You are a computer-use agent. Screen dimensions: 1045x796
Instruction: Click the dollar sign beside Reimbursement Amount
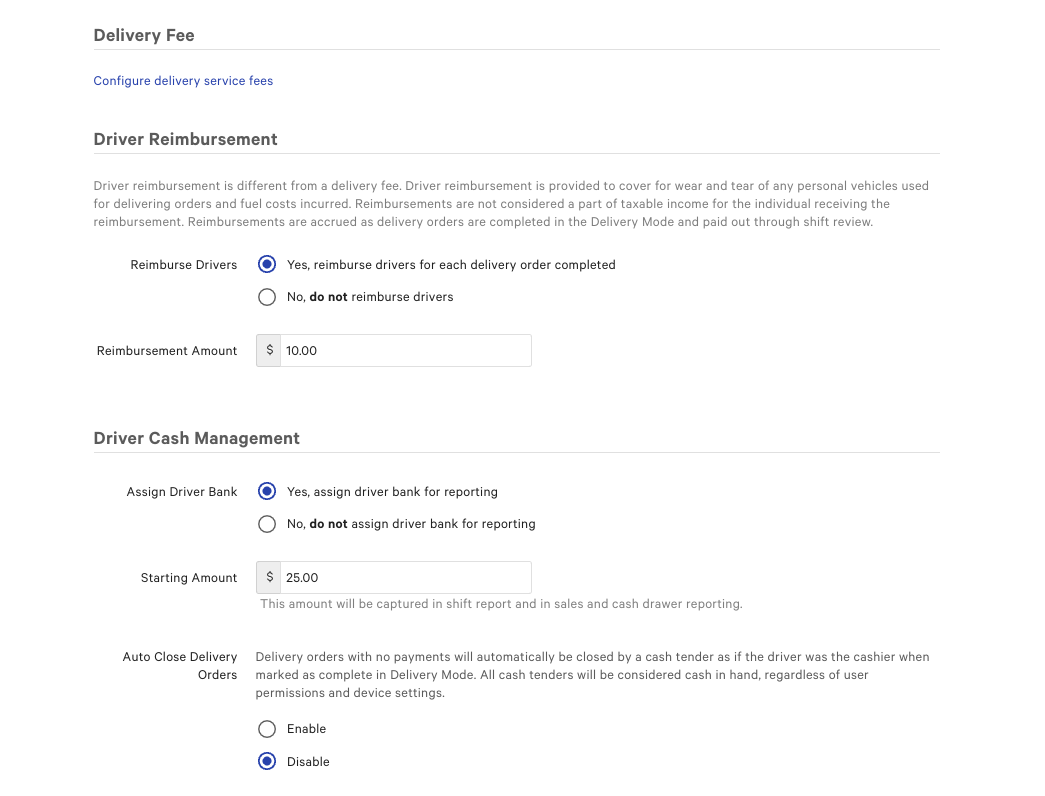click(268, 350)
